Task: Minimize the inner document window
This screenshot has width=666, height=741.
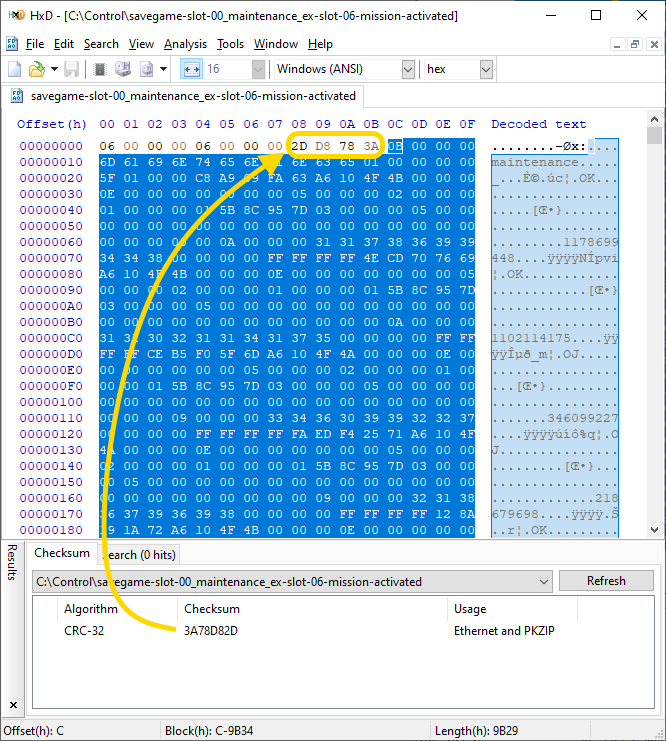Action: pos(617,44)
